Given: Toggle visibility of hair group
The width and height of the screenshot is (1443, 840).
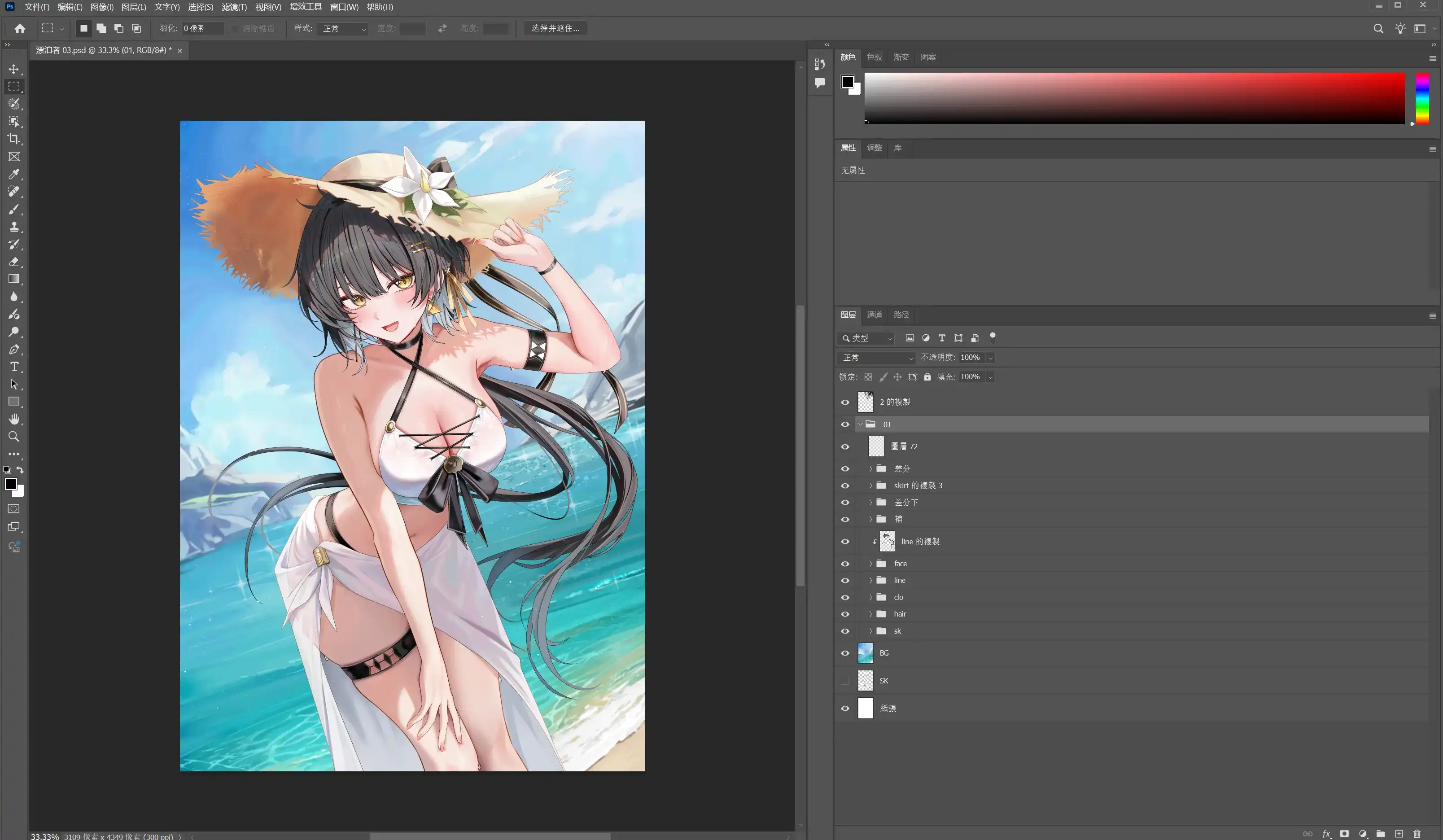Looking at the screenshot, I should [x=845, y=614].
